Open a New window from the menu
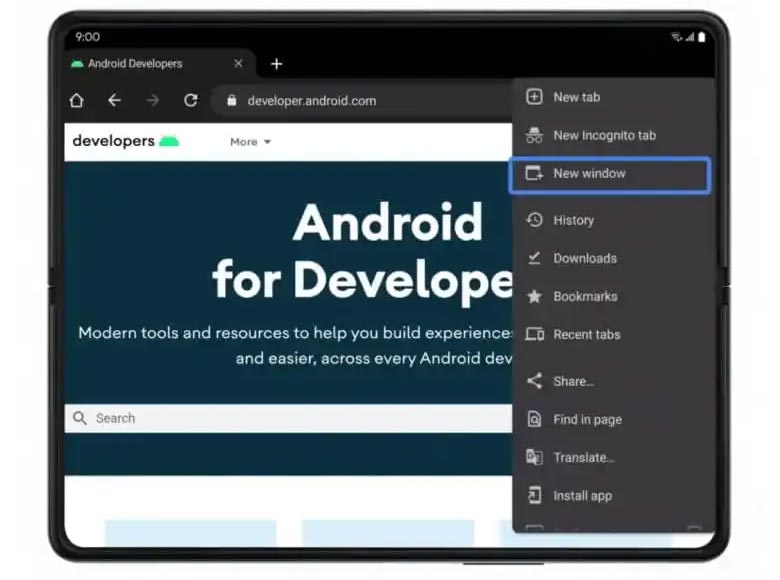Screen dimensions: 780x580 pyautogui.click(x=610, y=174)
